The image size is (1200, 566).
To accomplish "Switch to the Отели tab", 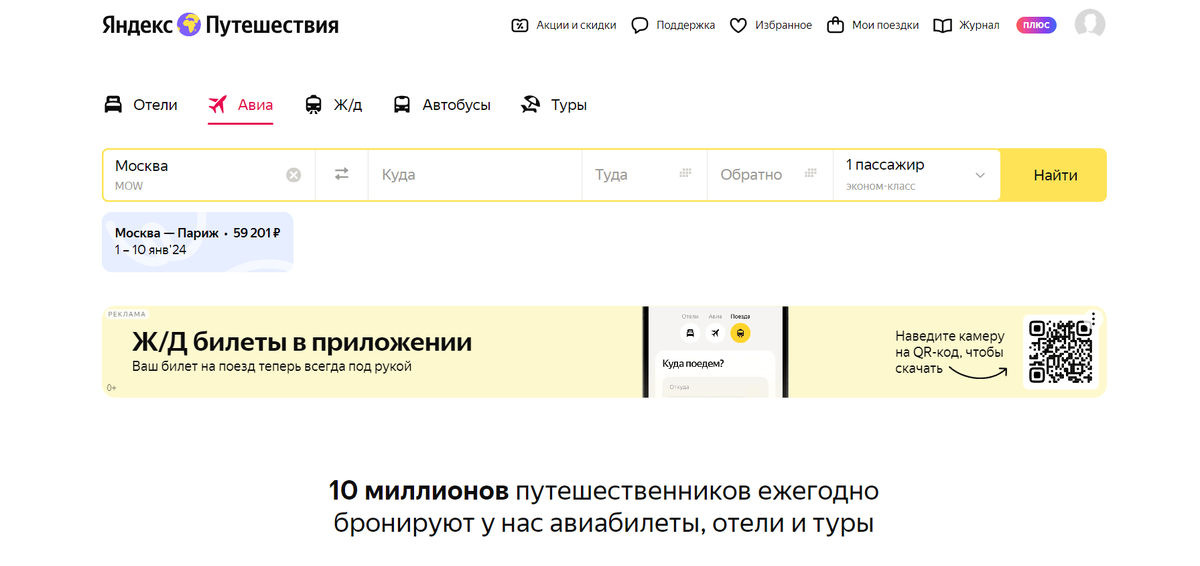I will point(141,105).
